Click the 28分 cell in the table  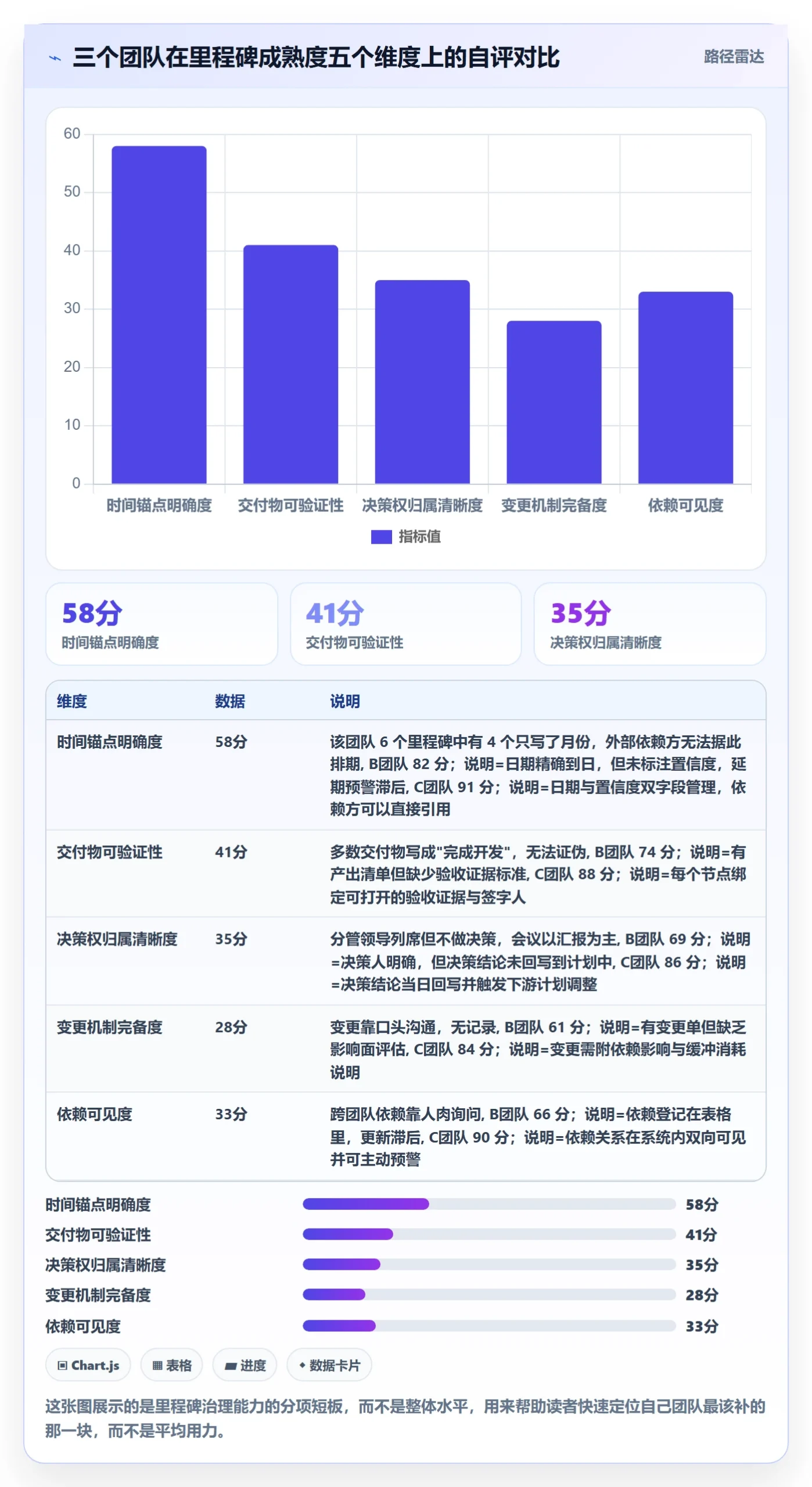(231, 1027)
